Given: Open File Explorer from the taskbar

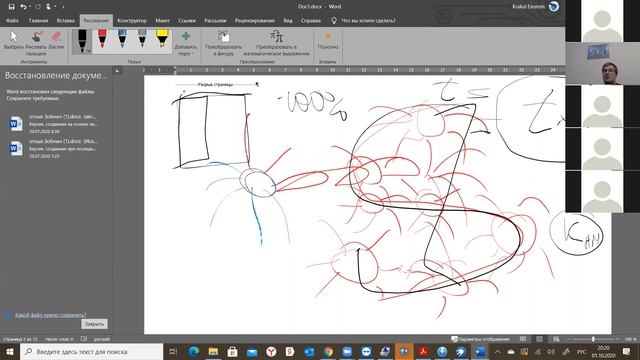Looking at the screenshot, I should (x=213, y=351).
